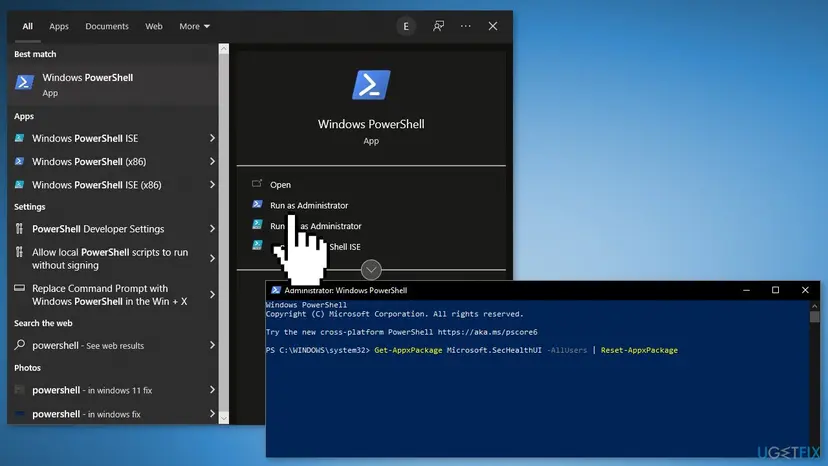Click the Windows PowerShell title in preview pane
This screenshot has height=466, width=828.
pos(371,124)
